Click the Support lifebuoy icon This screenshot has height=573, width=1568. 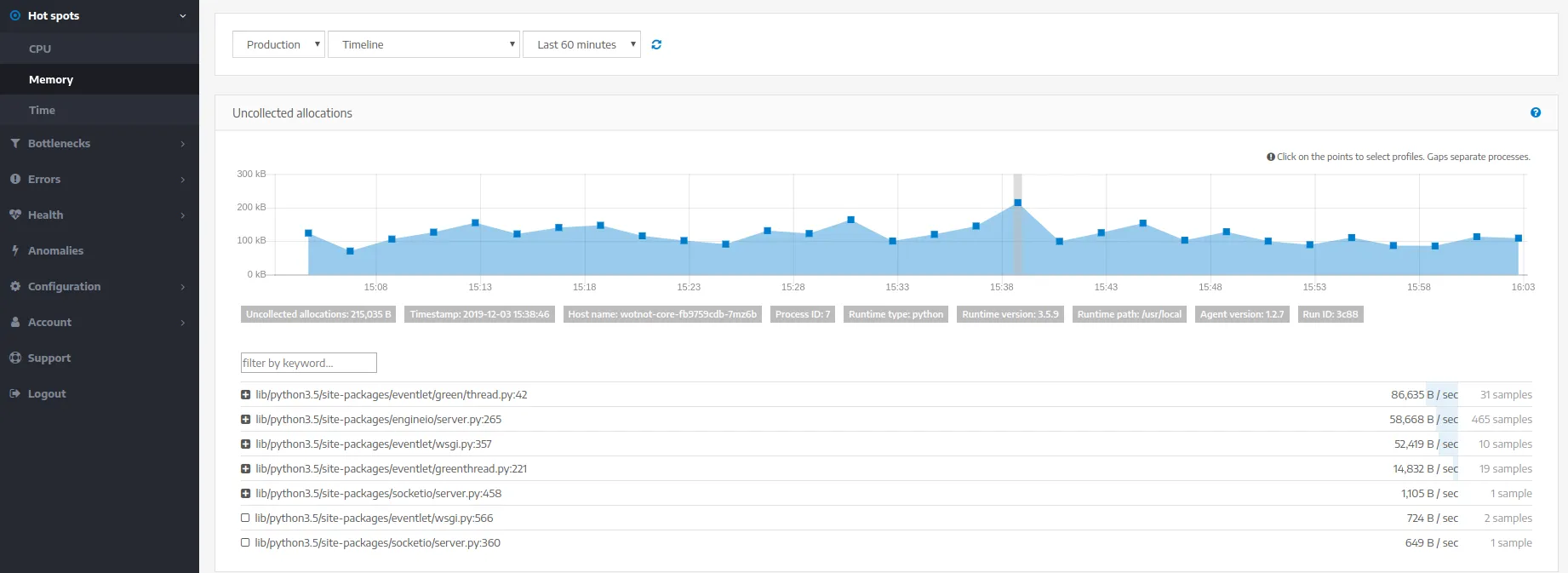point(15,358)
